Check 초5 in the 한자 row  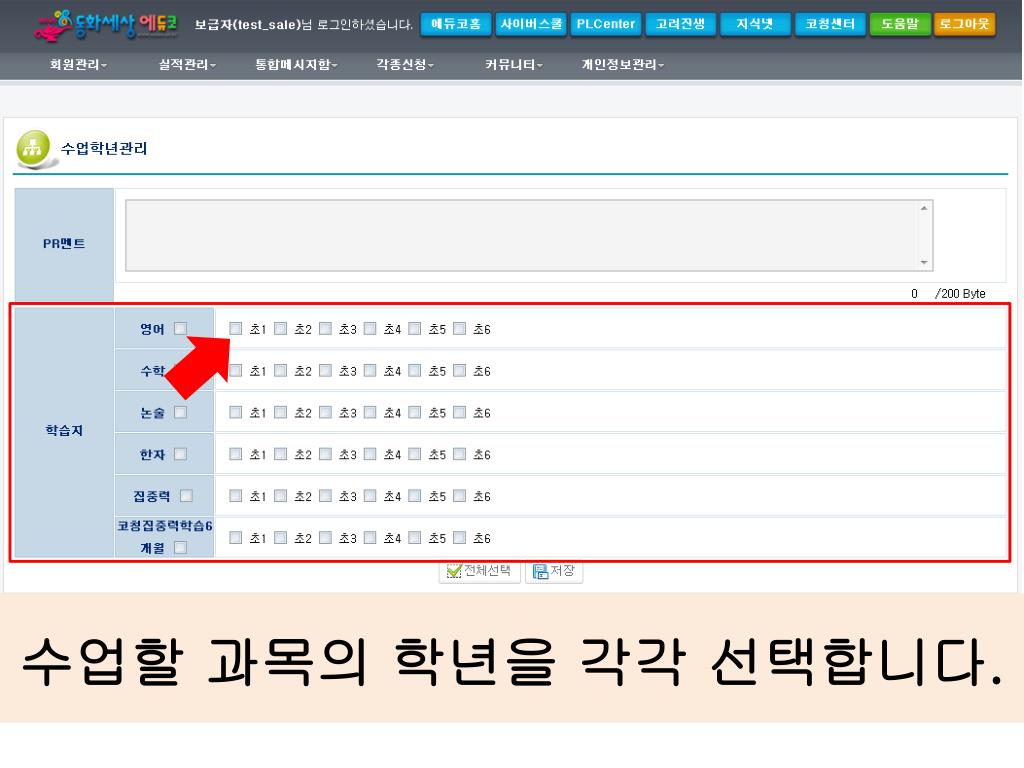pyautogui.click(x=415, y=454)
